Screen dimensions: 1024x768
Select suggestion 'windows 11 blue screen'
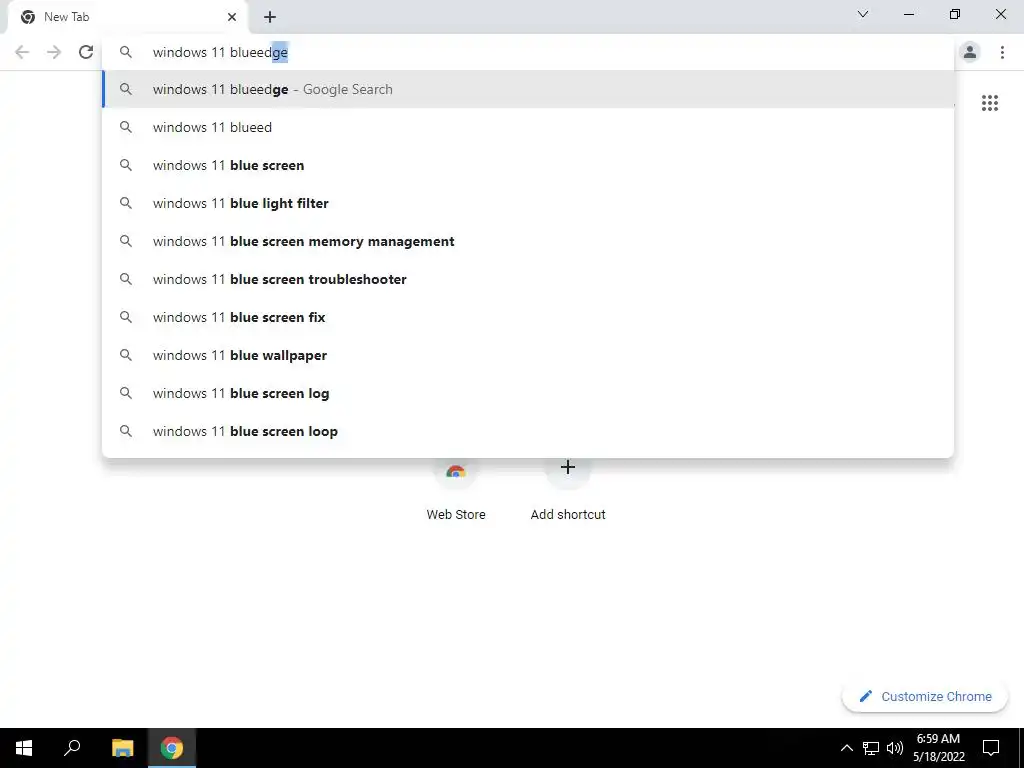click(528, 165)
